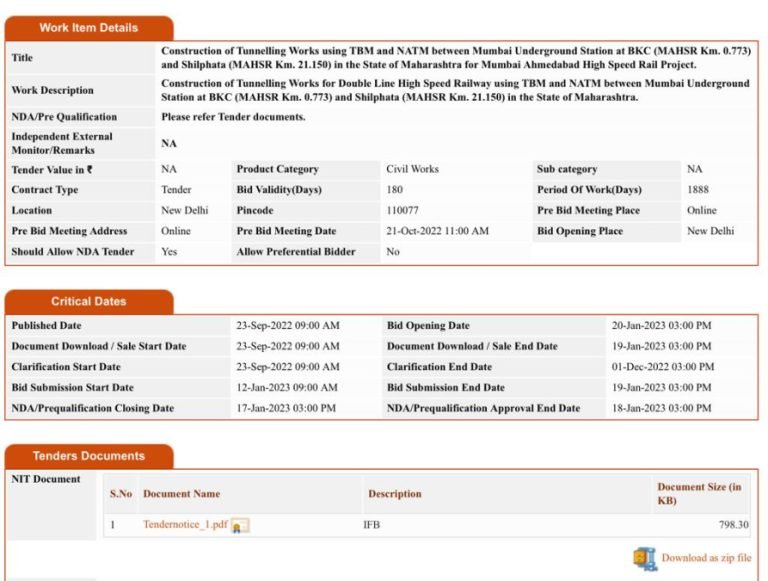Click the 798.30 document size value
Image resolution: width=768 pixels, height=581 pixels.
click(x=734, y=525)
